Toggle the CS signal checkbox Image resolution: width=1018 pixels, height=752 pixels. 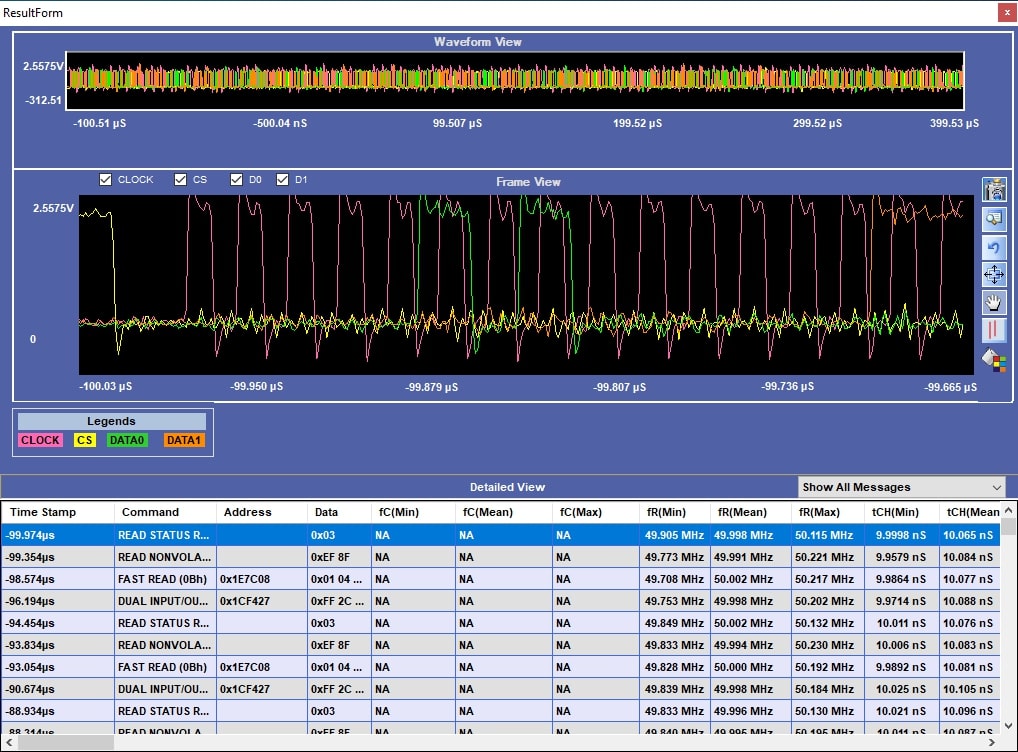[181, 180]
